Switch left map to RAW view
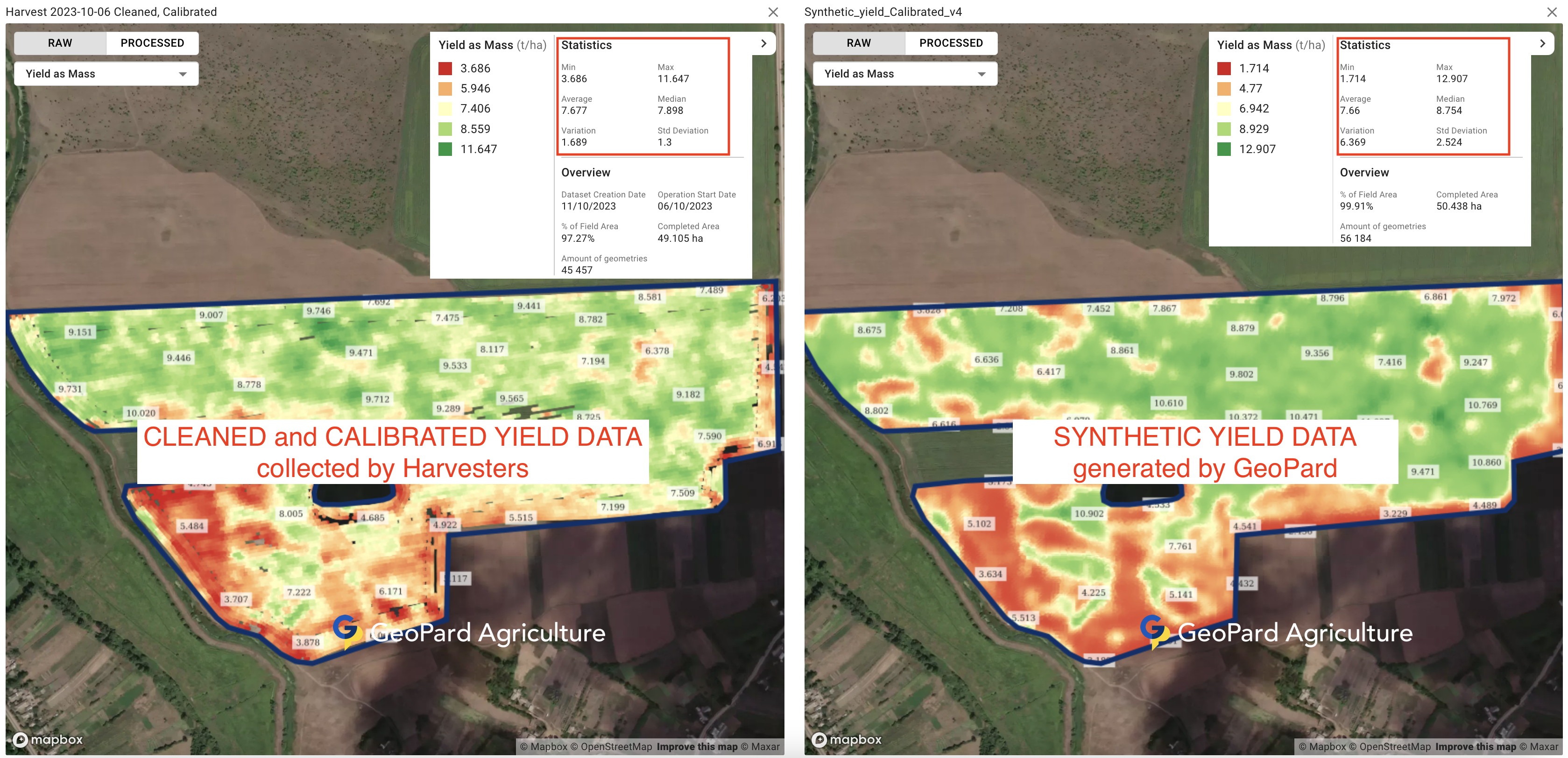Screen dimensions: 1568x758 (60, 43)
